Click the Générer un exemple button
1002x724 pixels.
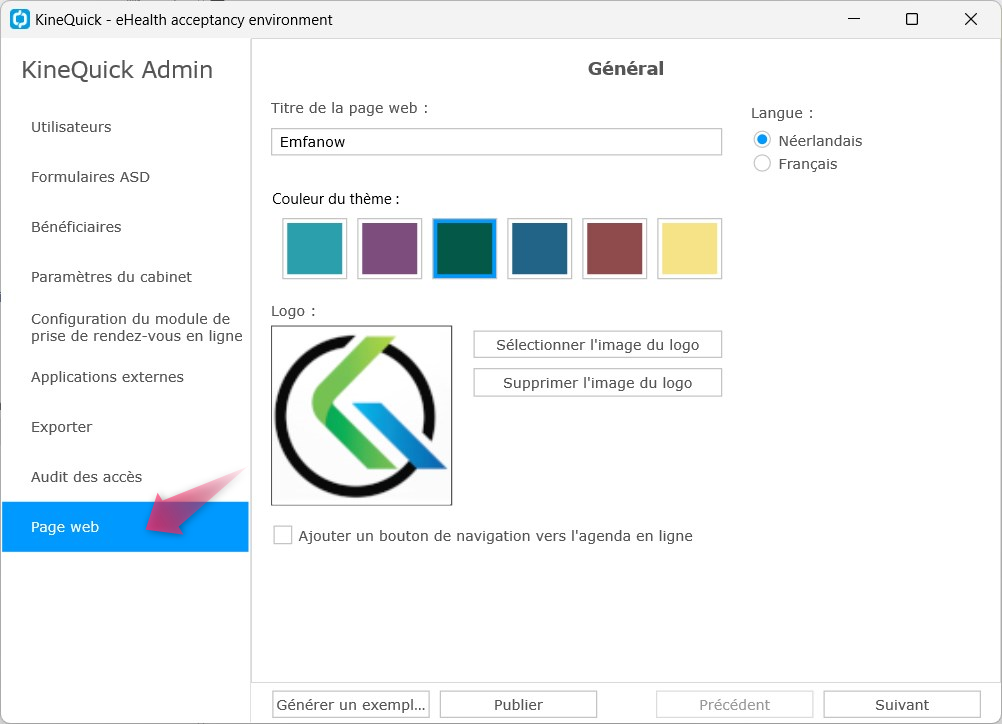pyautogui.click(x=351, y=704)
